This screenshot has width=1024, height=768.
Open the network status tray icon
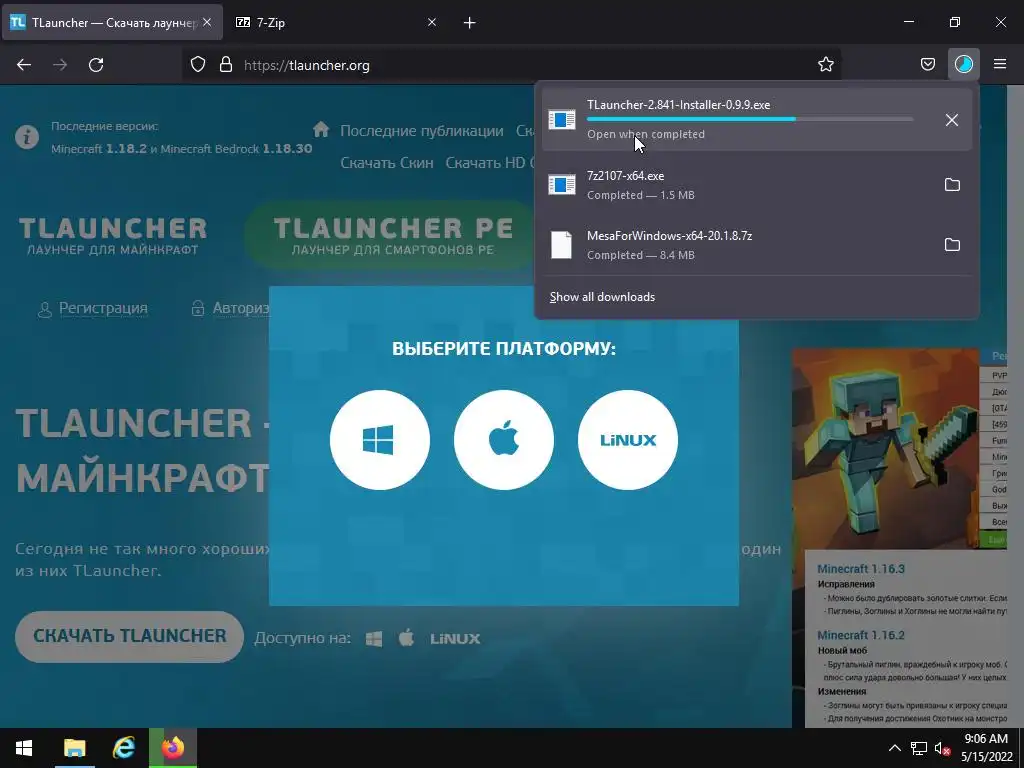919,748
